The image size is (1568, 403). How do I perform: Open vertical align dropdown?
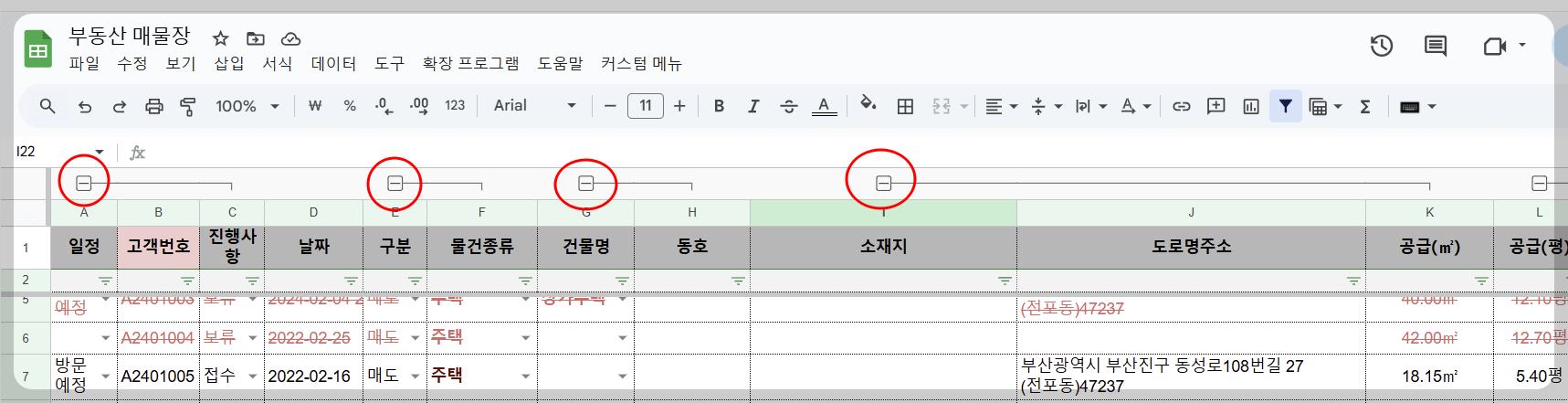coord(1047,106)
